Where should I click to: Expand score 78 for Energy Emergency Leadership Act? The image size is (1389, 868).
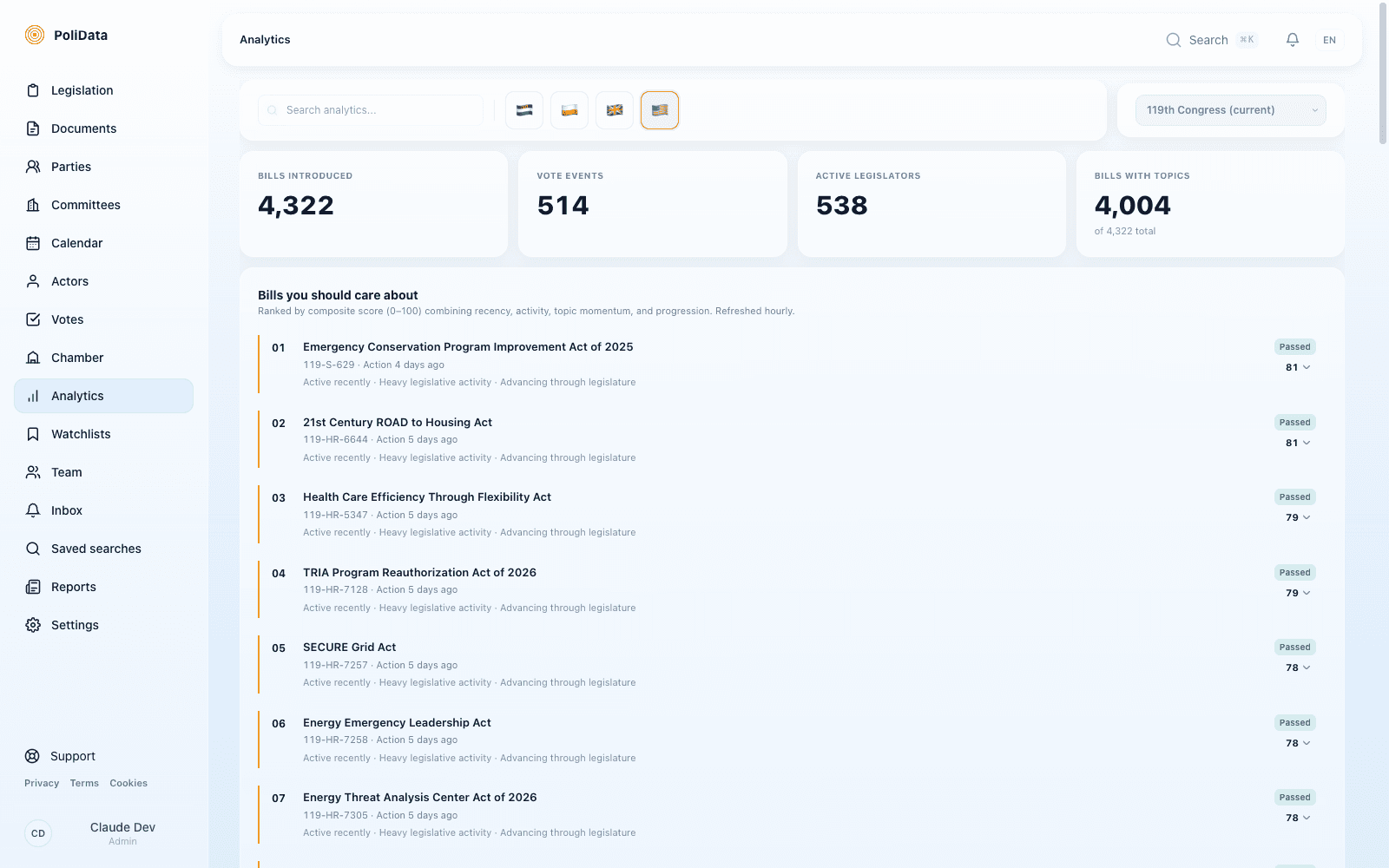(1298, 743)
